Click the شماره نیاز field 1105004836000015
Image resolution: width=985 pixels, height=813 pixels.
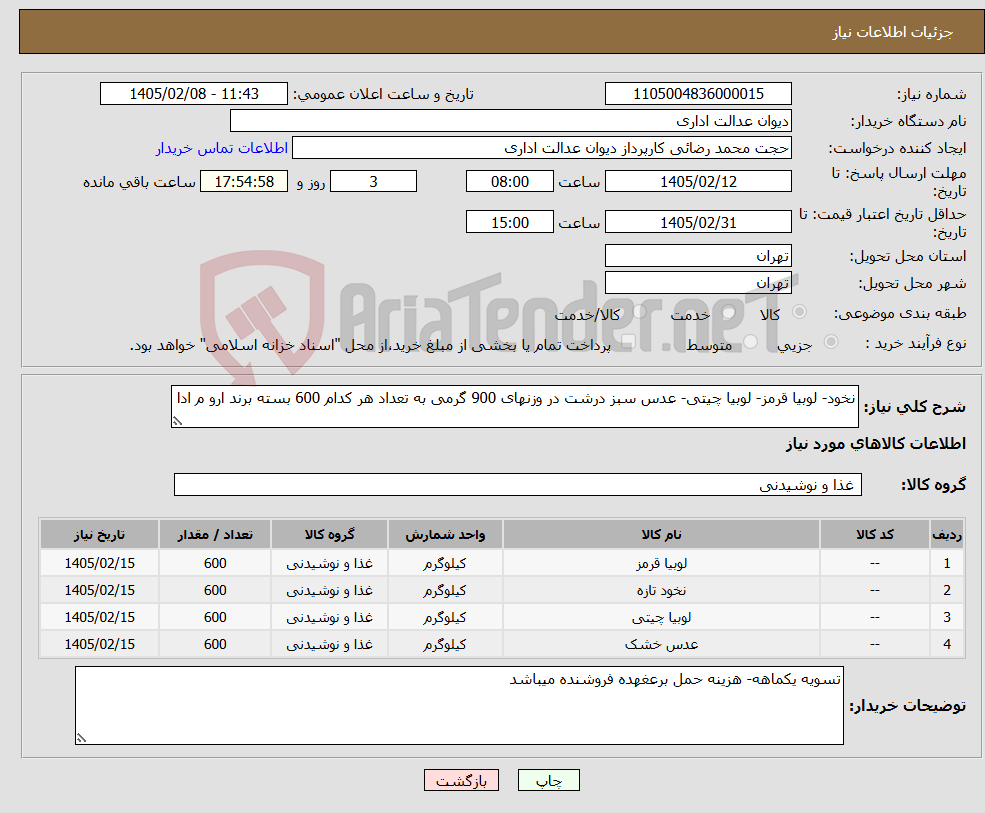(x=698, y=94)
